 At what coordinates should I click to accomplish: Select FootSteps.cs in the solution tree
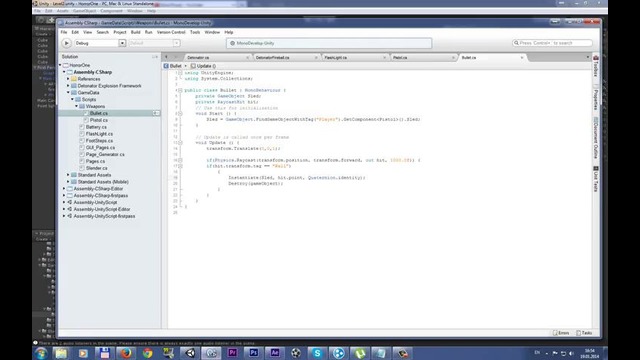pos(99,141)
